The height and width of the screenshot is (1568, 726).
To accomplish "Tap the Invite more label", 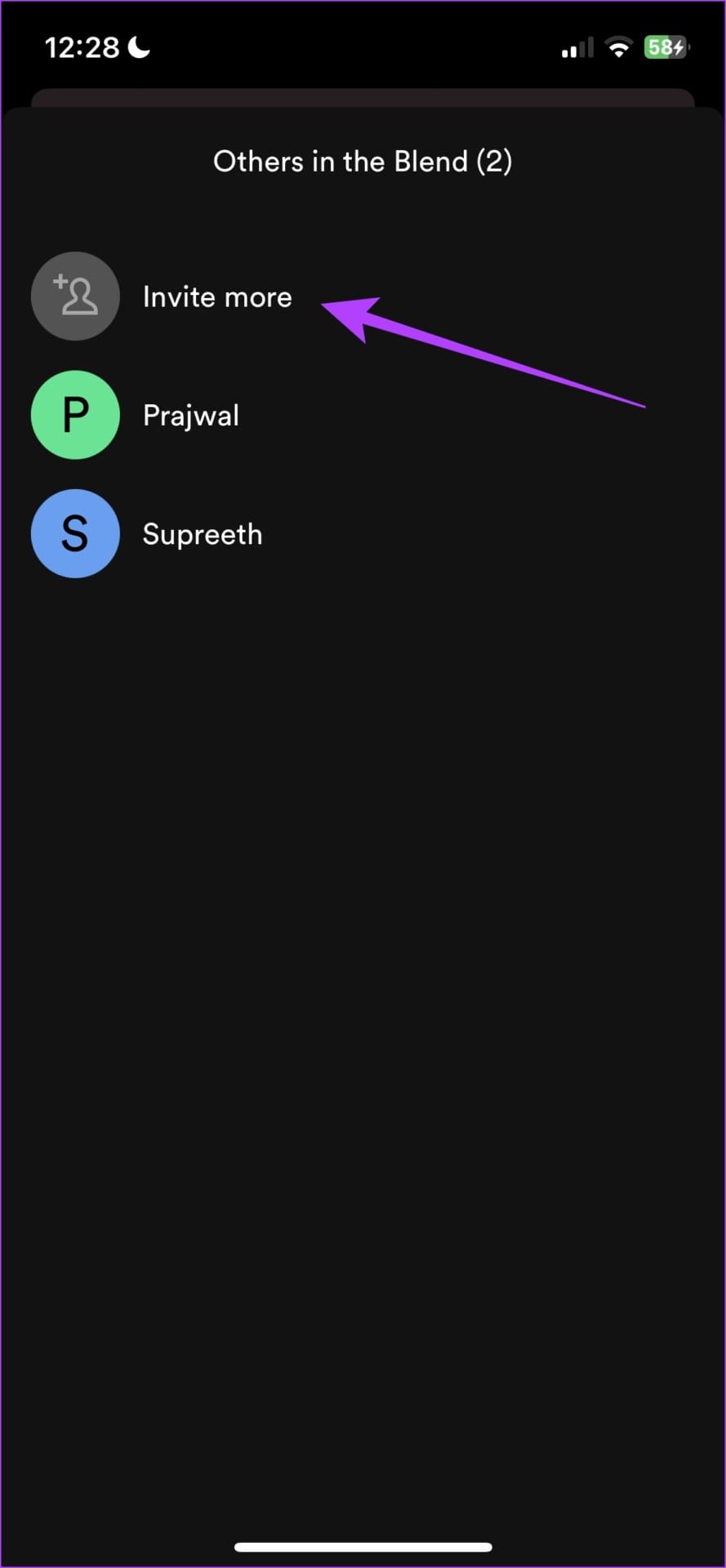I will pos(217,296).
